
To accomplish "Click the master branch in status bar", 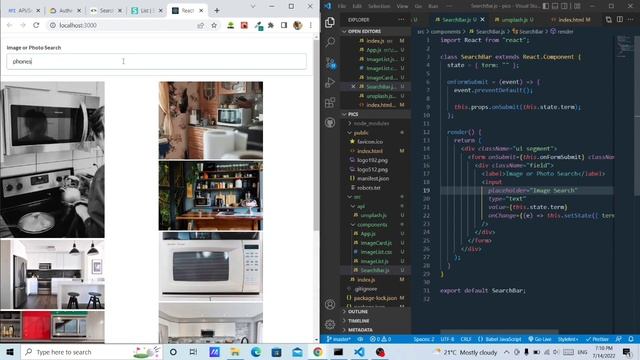I will click(339, 339).
